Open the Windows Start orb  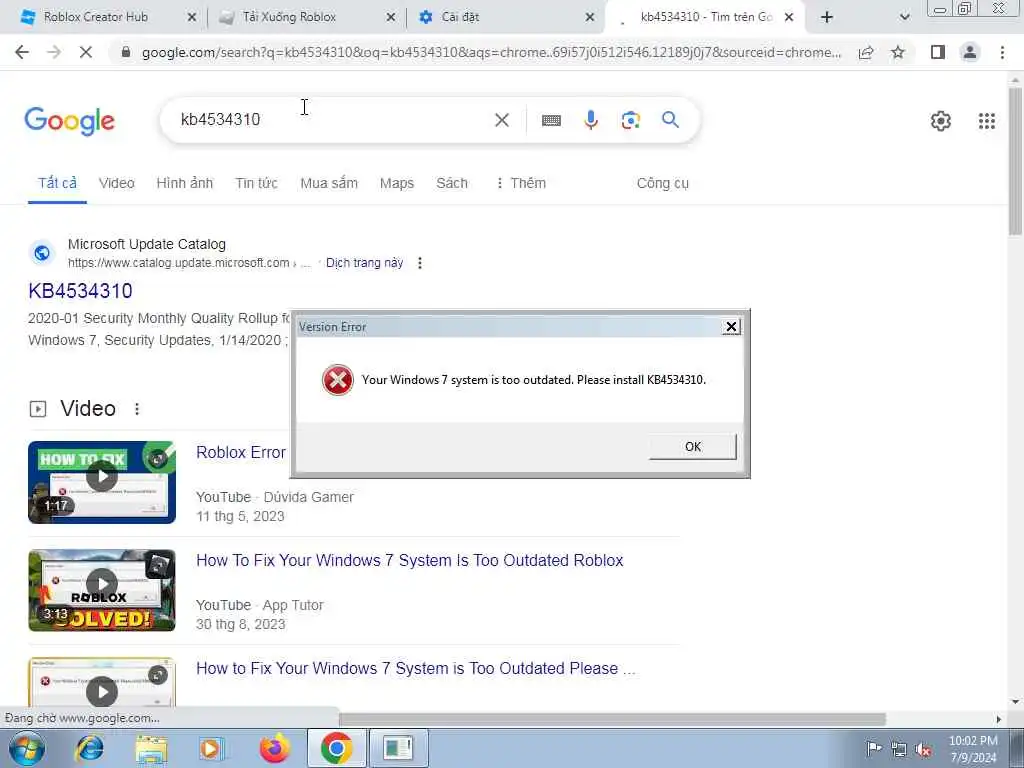(x=27, y=748)
